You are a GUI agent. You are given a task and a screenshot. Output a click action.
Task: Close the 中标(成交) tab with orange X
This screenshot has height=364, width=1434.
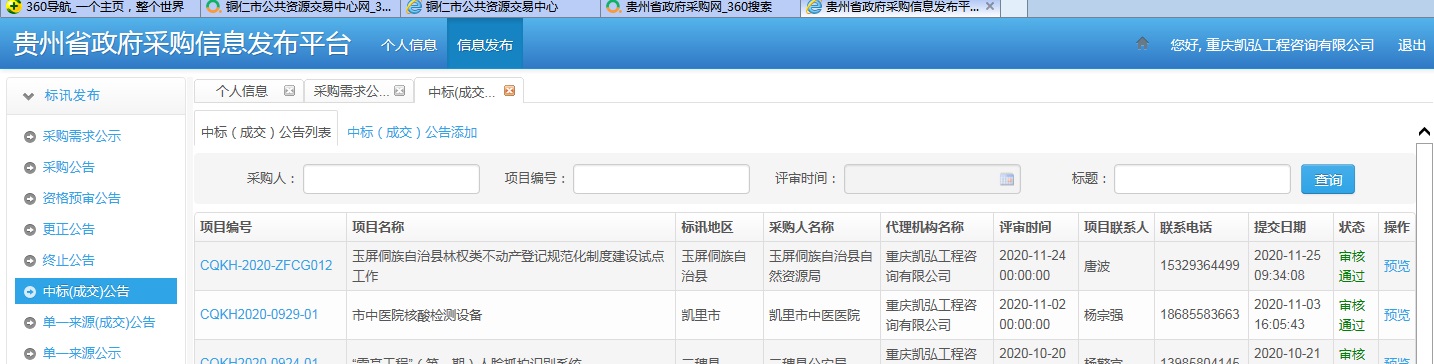tap(509, 91)
